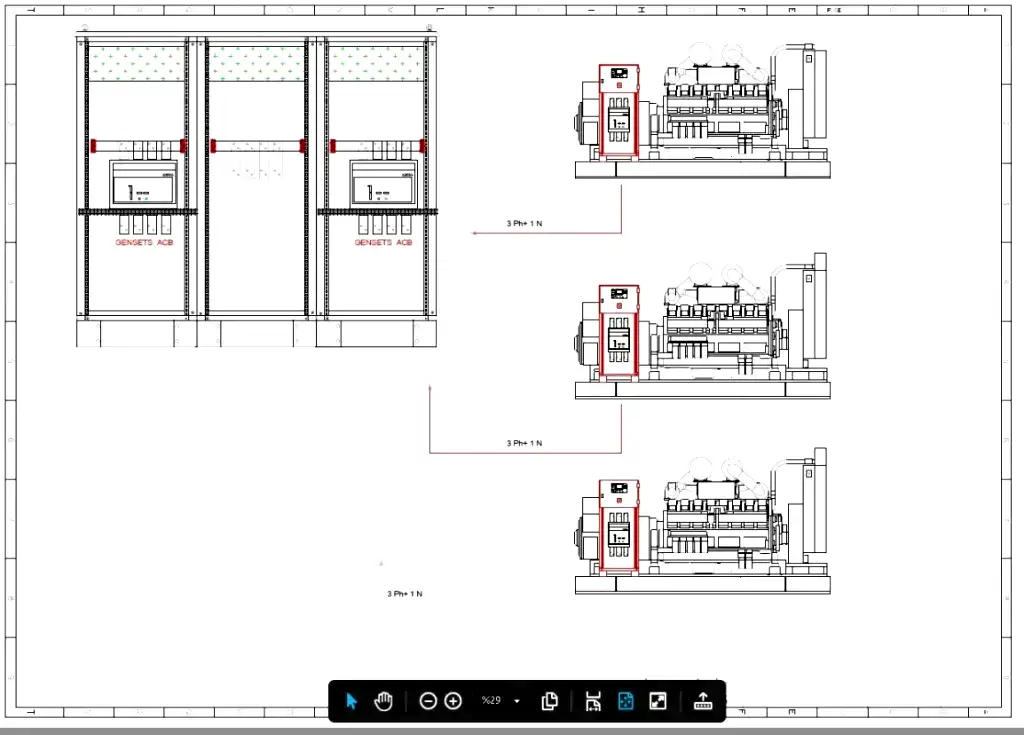This screenshot has height=735, width=1024.
Task: Click the zoom in plus button
Action: pyautogui.click(x=453, y=701)
